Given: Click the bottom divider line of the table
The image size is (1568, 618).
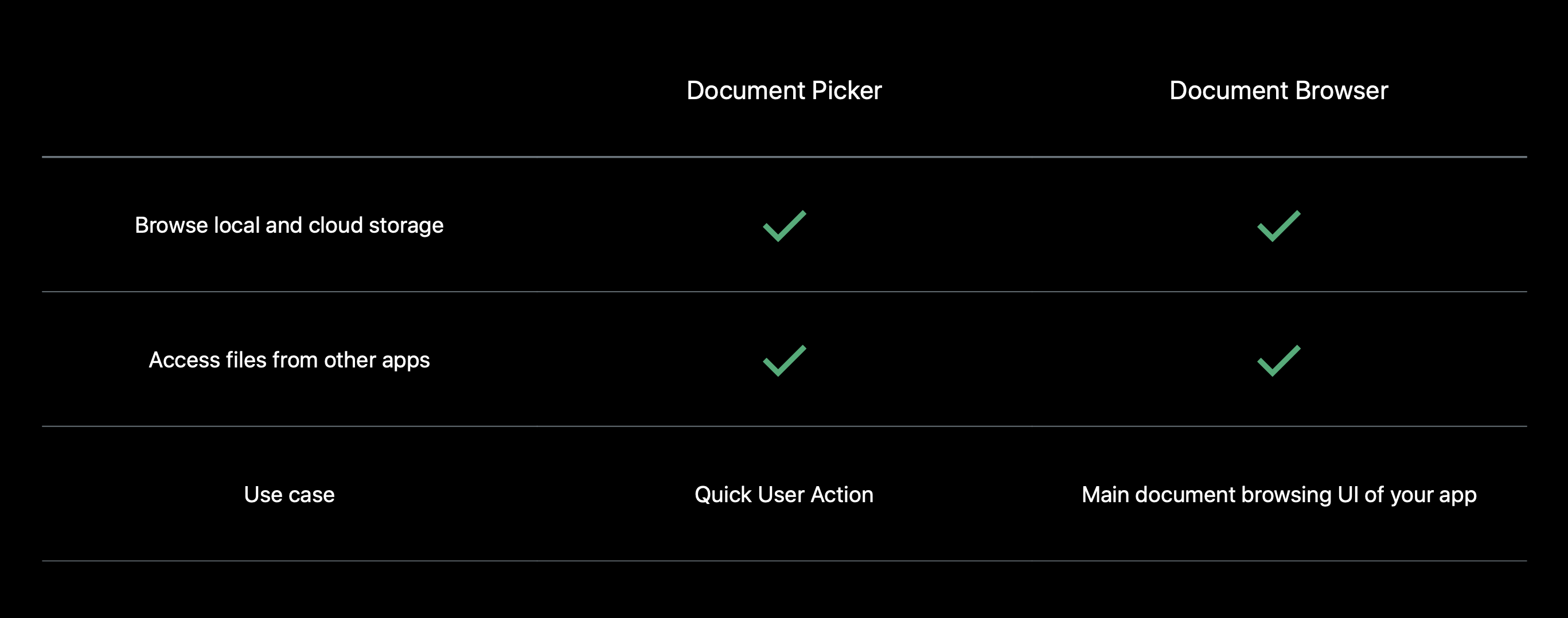Looking at the screenshot, I should (x=784, y=561).
